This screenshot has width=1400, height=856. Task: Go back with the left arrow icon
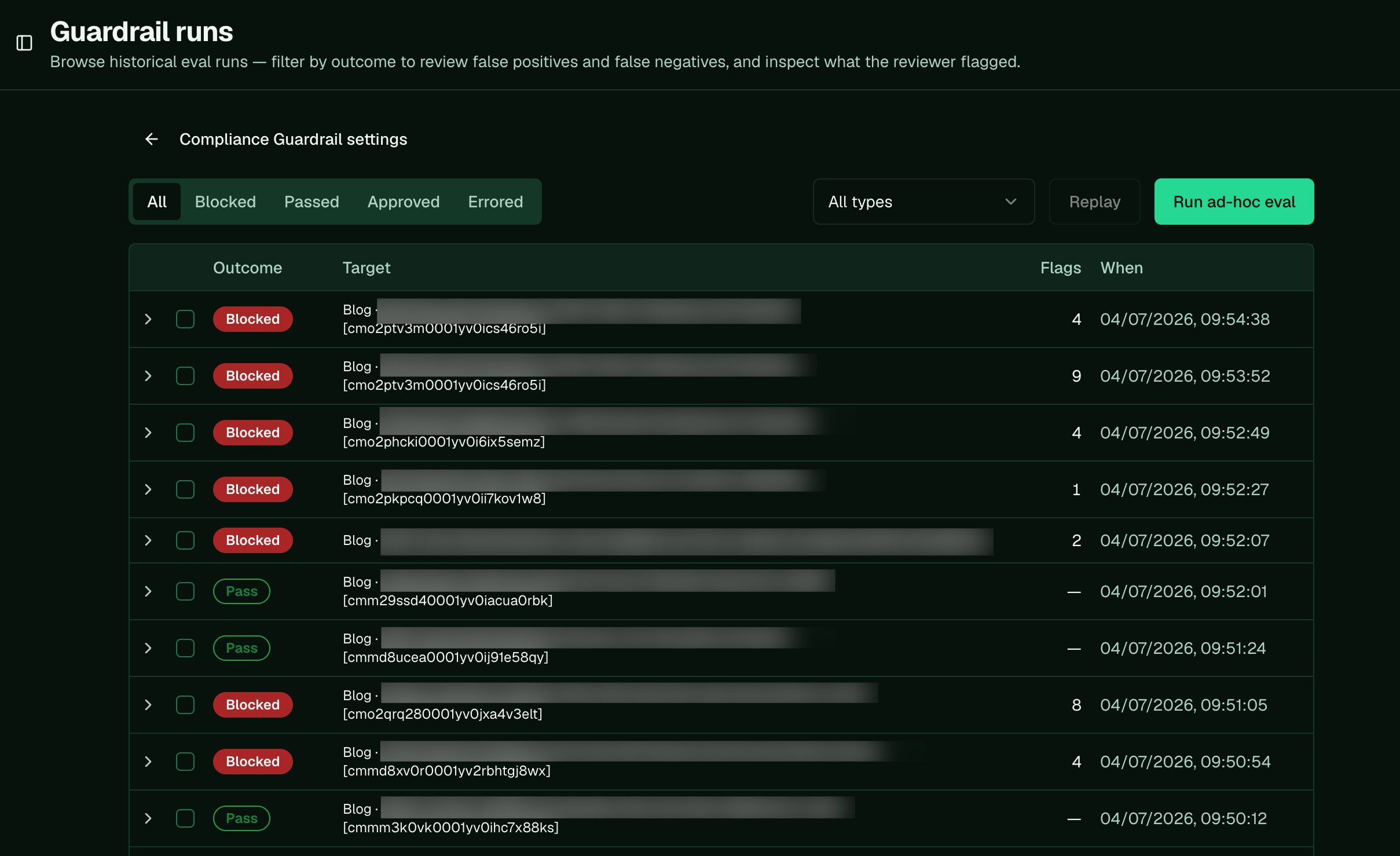click(x=152, y=139)
